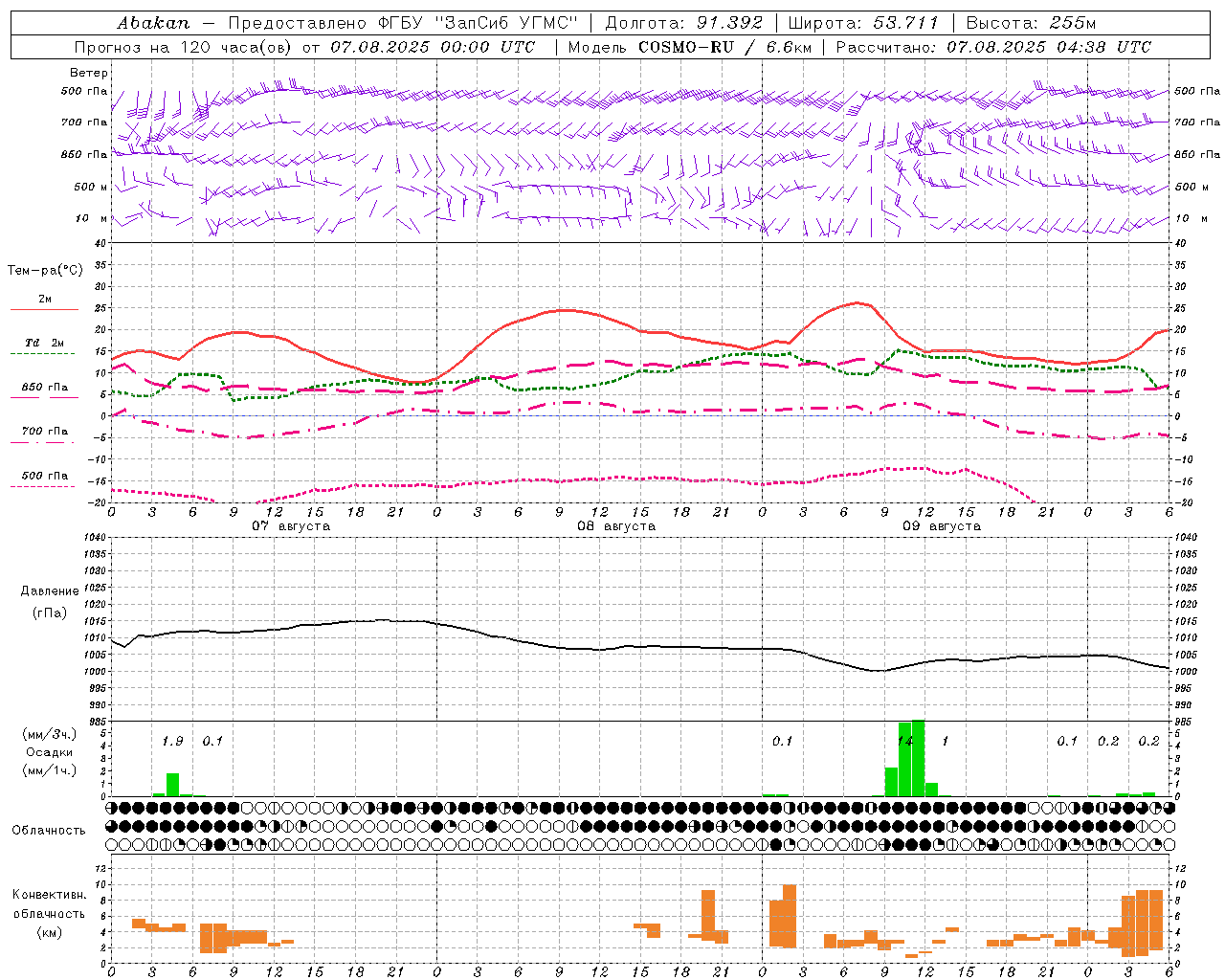Viewport: 1225px width, 980px height.
Task: Click the 09 августа date label
Action: coord(942,526)
